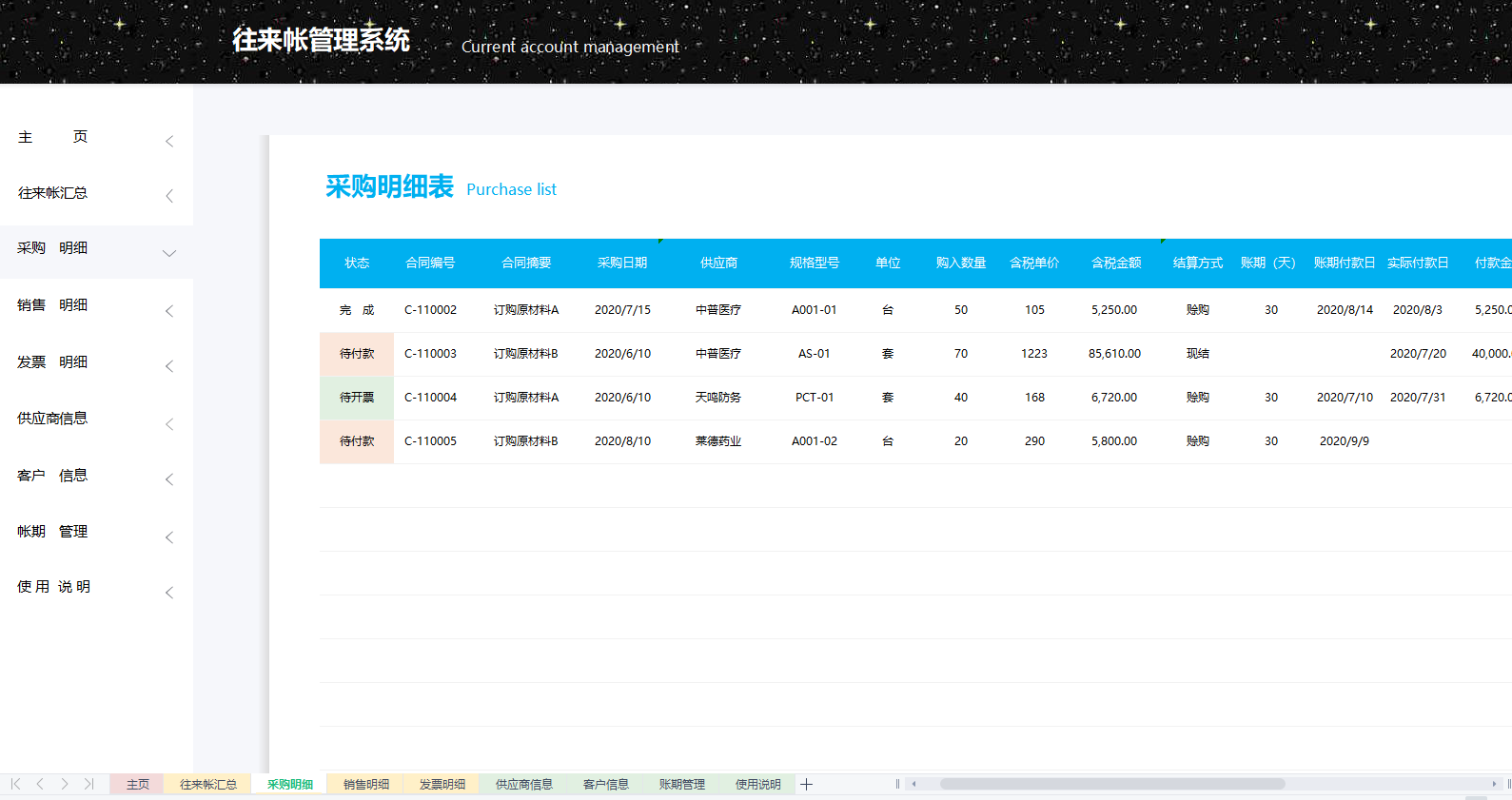Click the tab bar split handle
This screenshot has width=1512, height=800.
click(x=897, y=784)
